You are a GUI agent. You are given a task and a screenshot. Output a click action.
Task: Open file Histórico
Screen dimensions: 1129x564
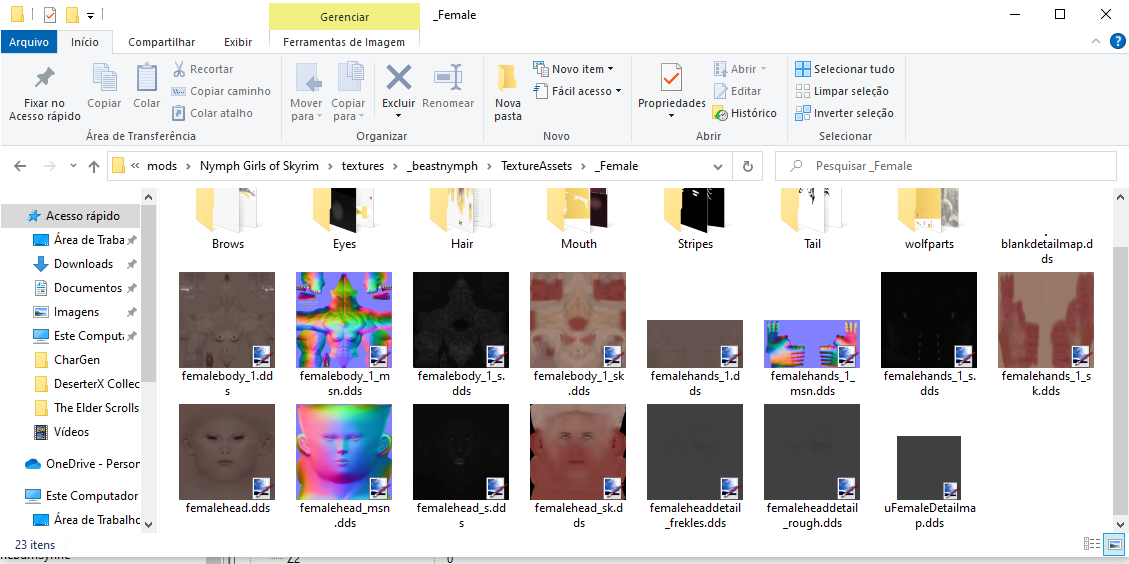[745, 113]
